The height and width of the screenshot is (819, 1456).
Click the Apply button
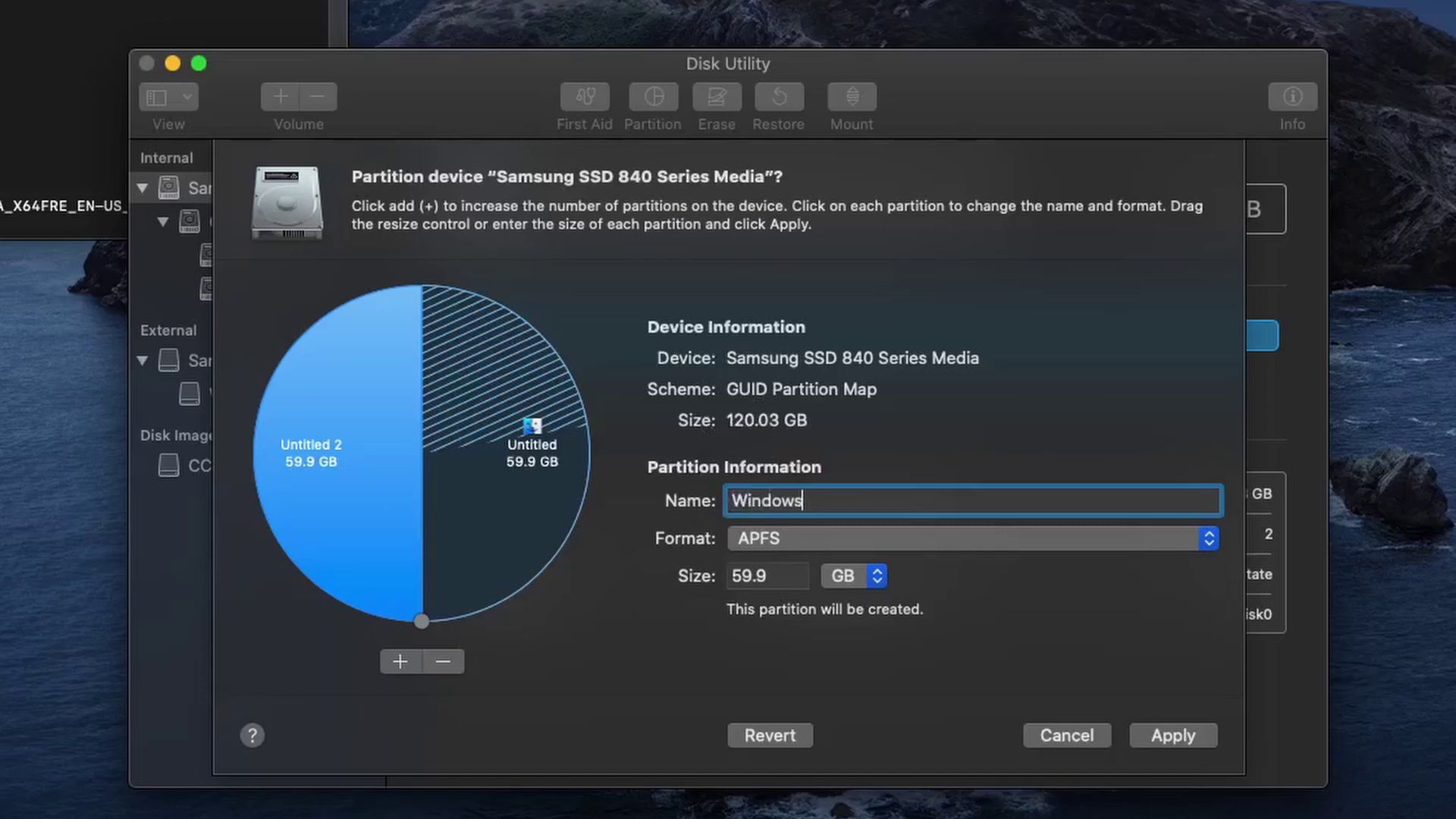click(x=1172, y=735)
